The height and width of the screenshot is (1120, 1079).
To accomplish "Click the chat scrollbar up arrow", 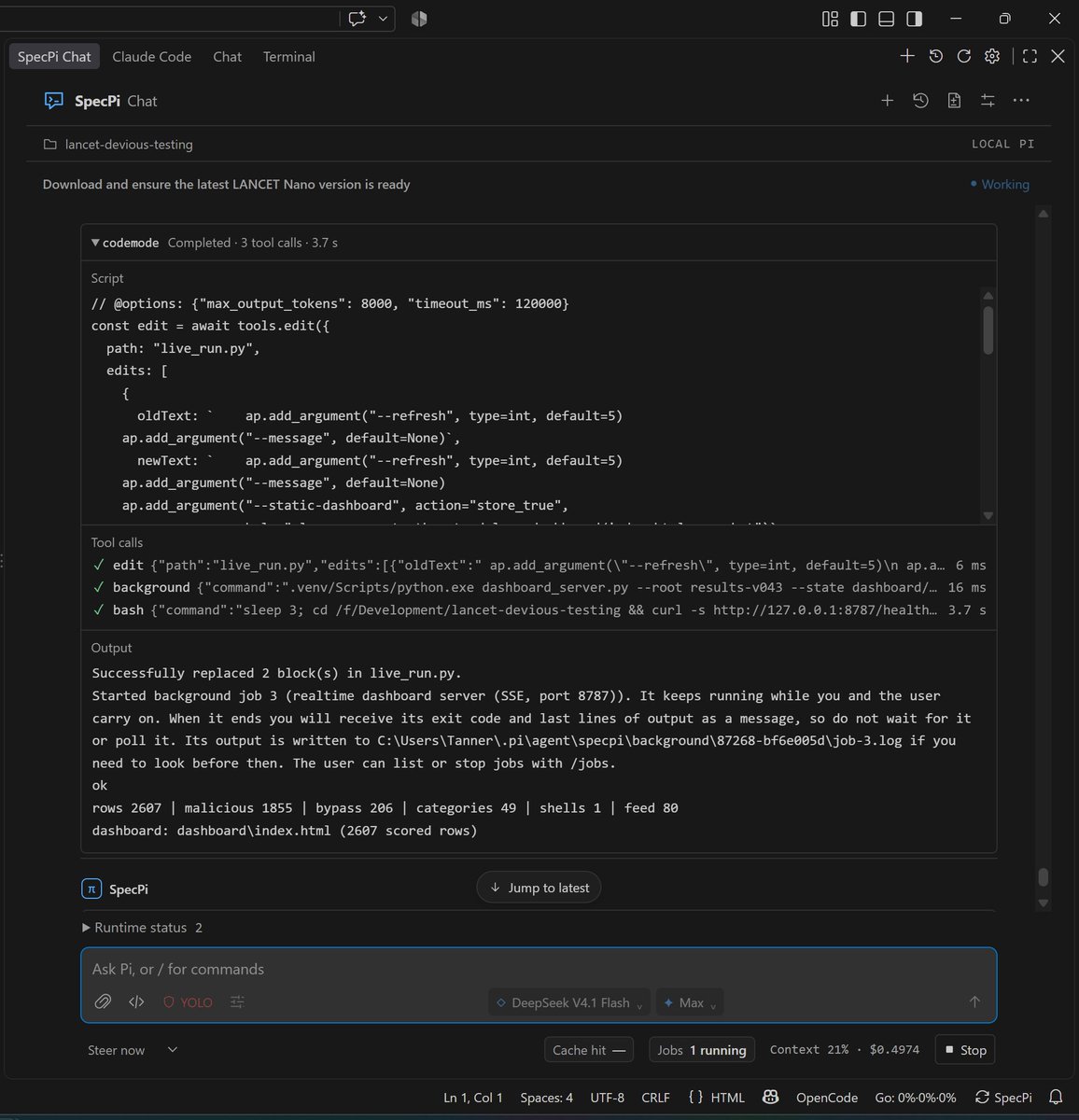I will coord(1044,214).
